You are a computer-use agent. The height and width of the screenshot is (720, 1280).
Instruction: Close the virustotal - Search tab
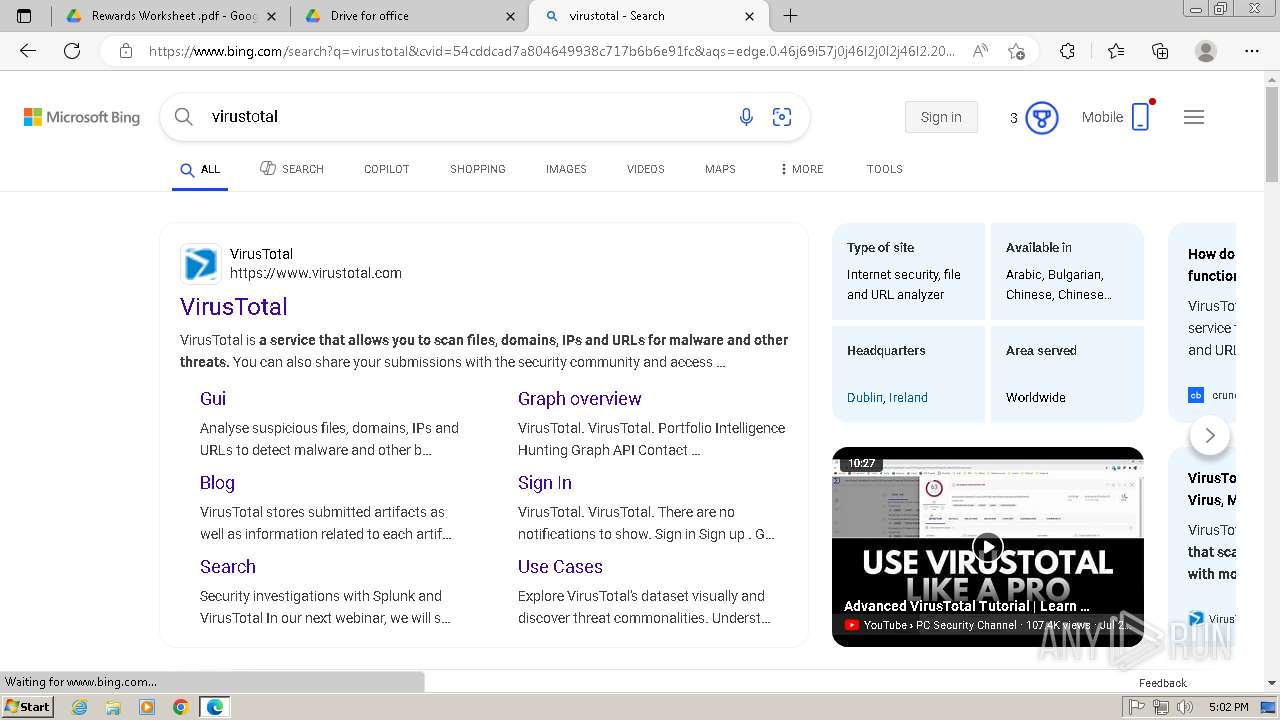750,16
